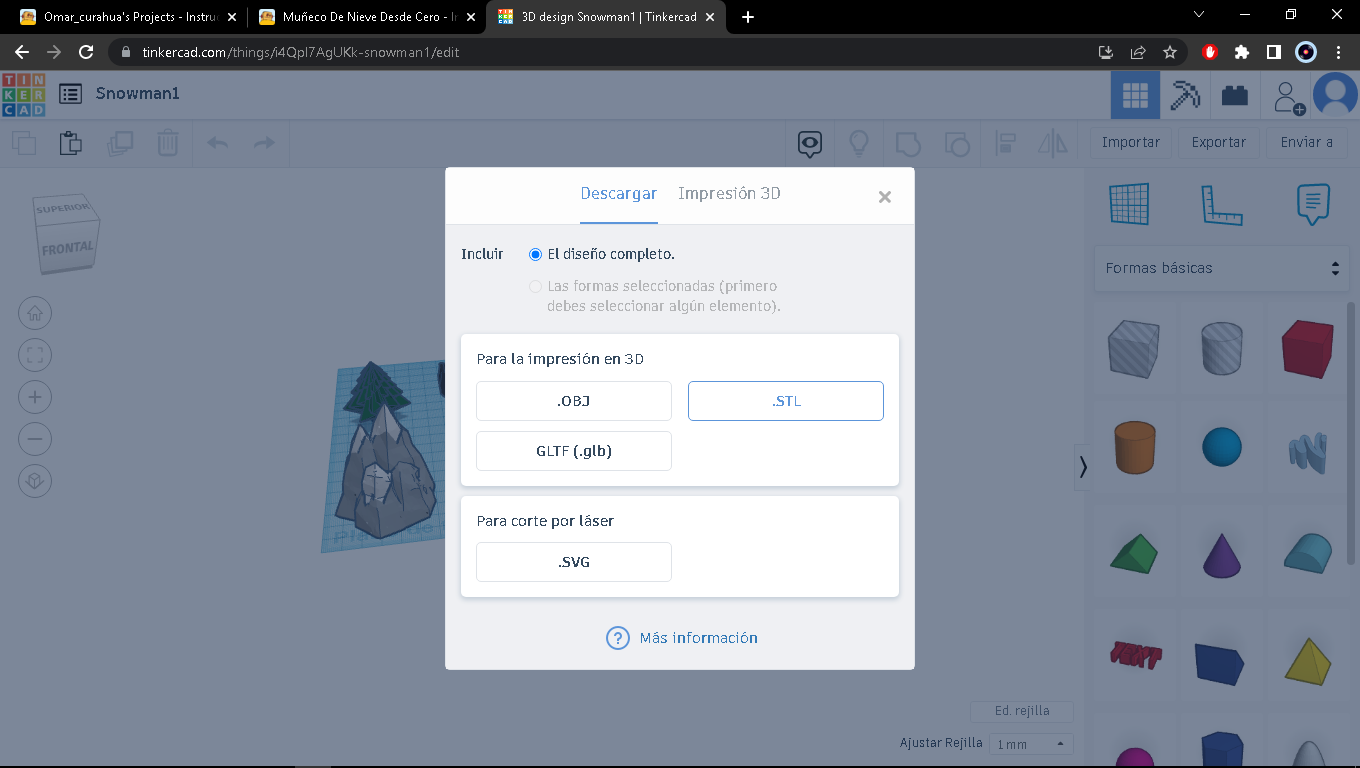Select the green roof shape
Screen dimensions: 1360x768
point(1133,553)
